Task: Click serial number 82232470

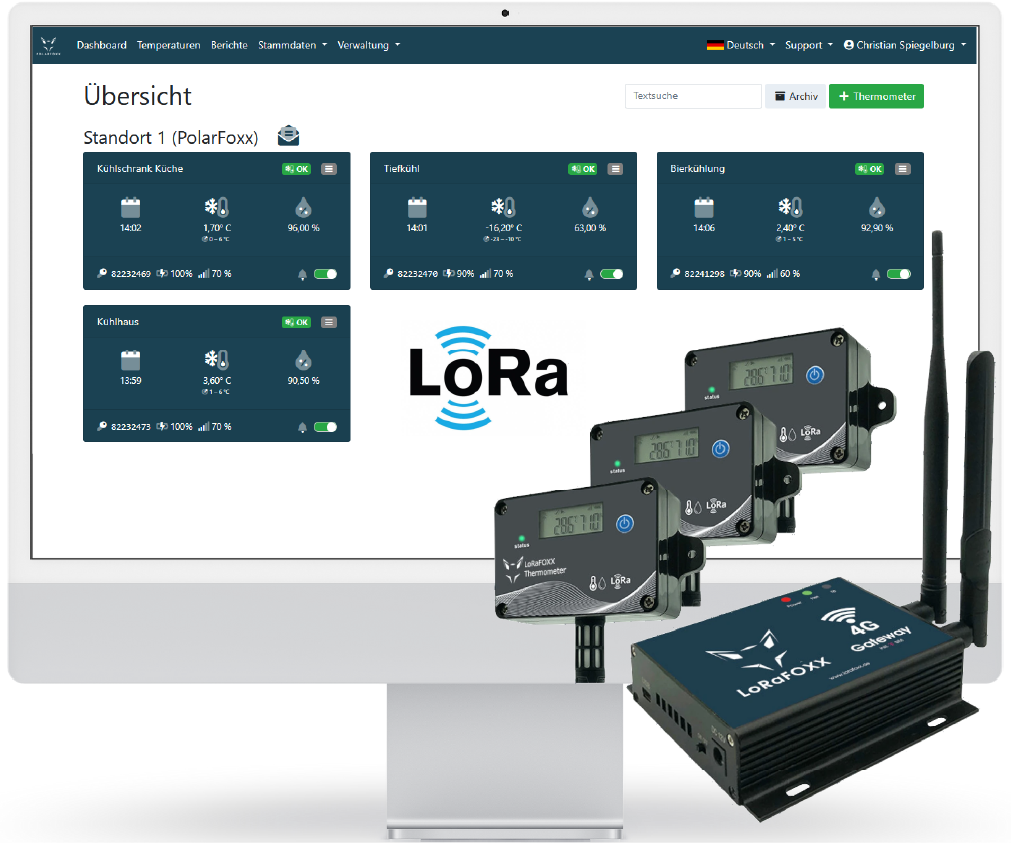Action: (417, 274)
